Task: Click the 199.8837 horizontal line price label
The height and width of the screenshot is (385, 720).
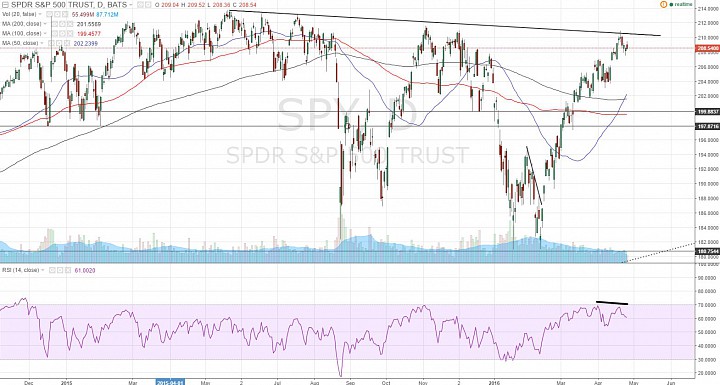Action: click(707, 112)
